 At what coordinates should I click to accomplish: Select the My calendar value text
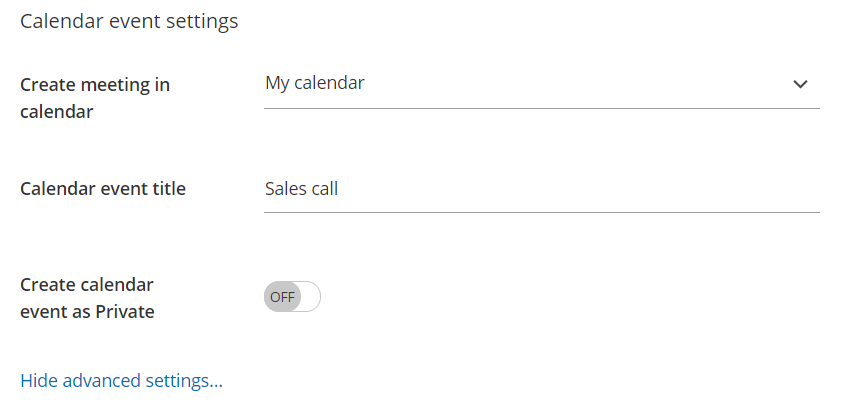(315, 83)
